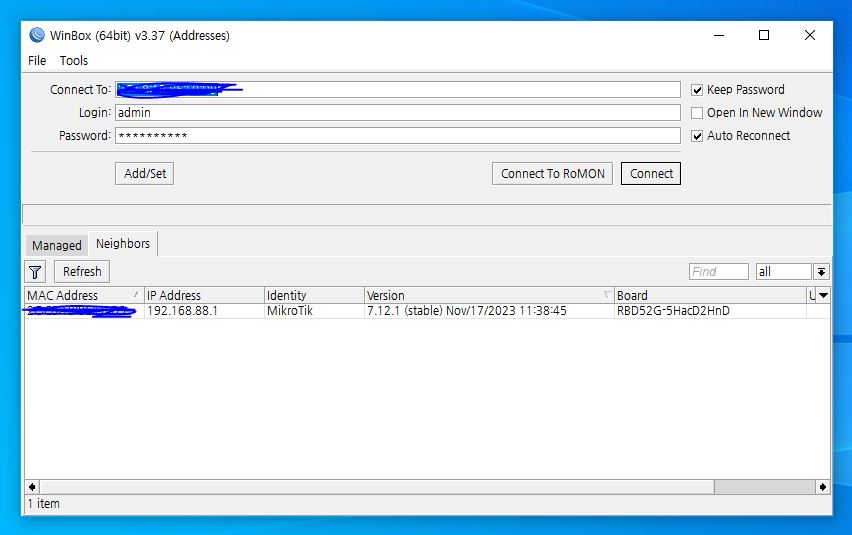The image size is (852, 535).
Task: Toggle the Keep Password checkbox
Action: 697,90
